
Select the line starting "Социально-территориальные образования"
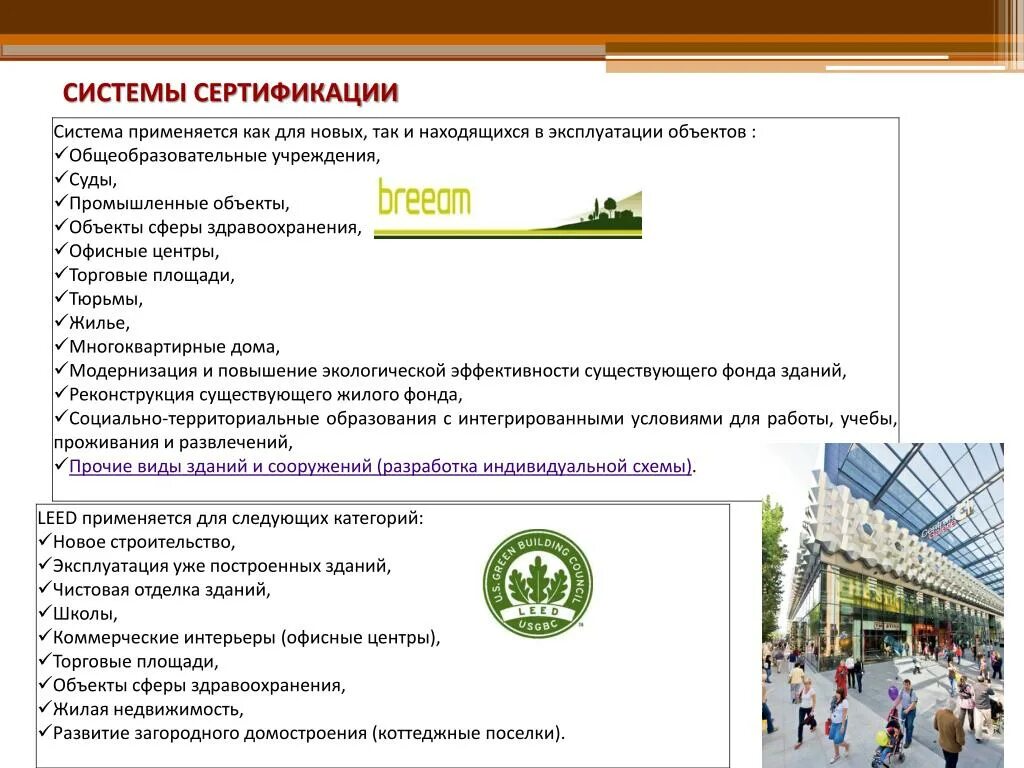(483, 419)
